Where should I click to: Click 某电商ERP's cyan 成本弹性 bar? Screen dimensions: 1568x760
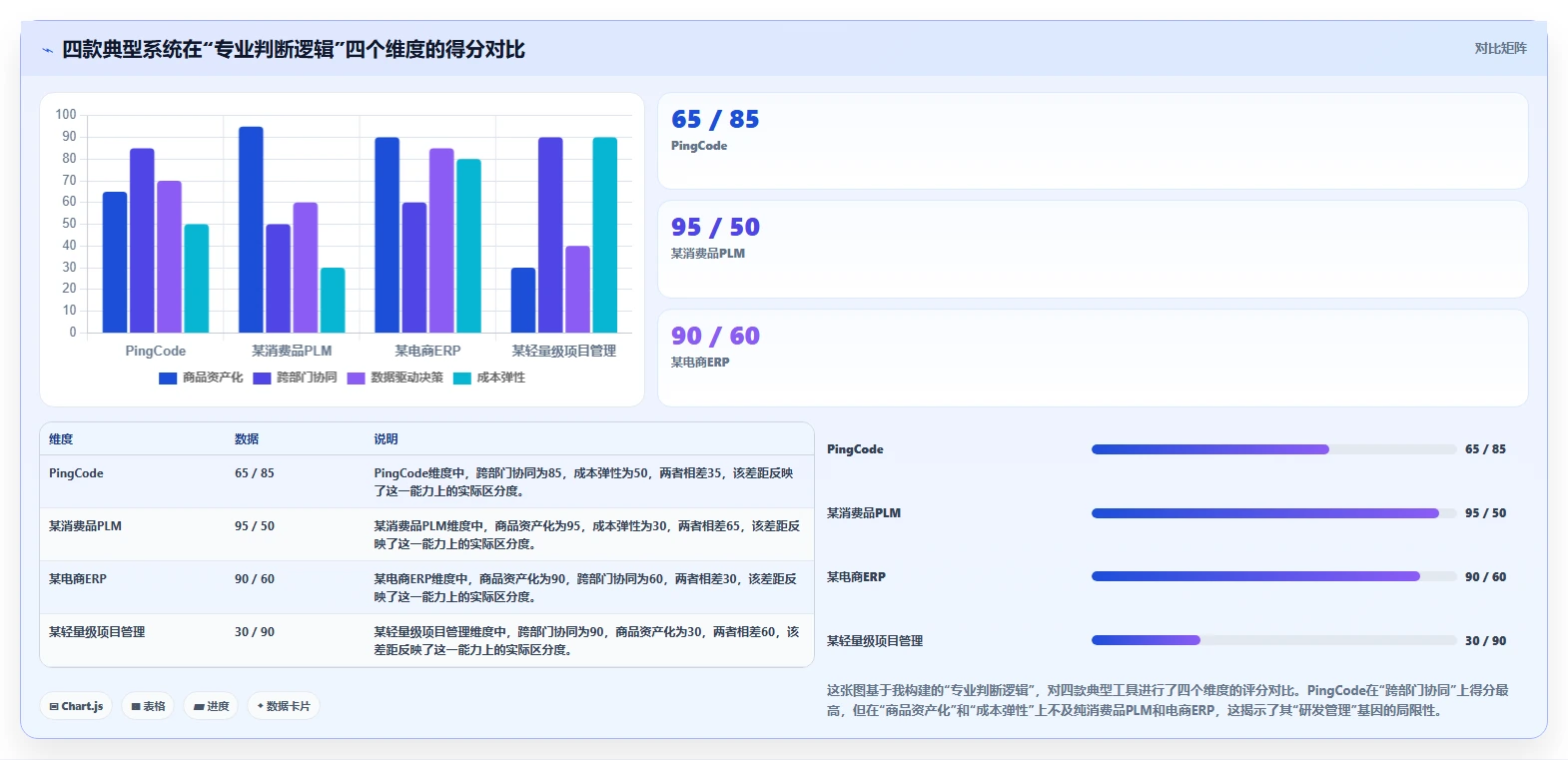468,246
